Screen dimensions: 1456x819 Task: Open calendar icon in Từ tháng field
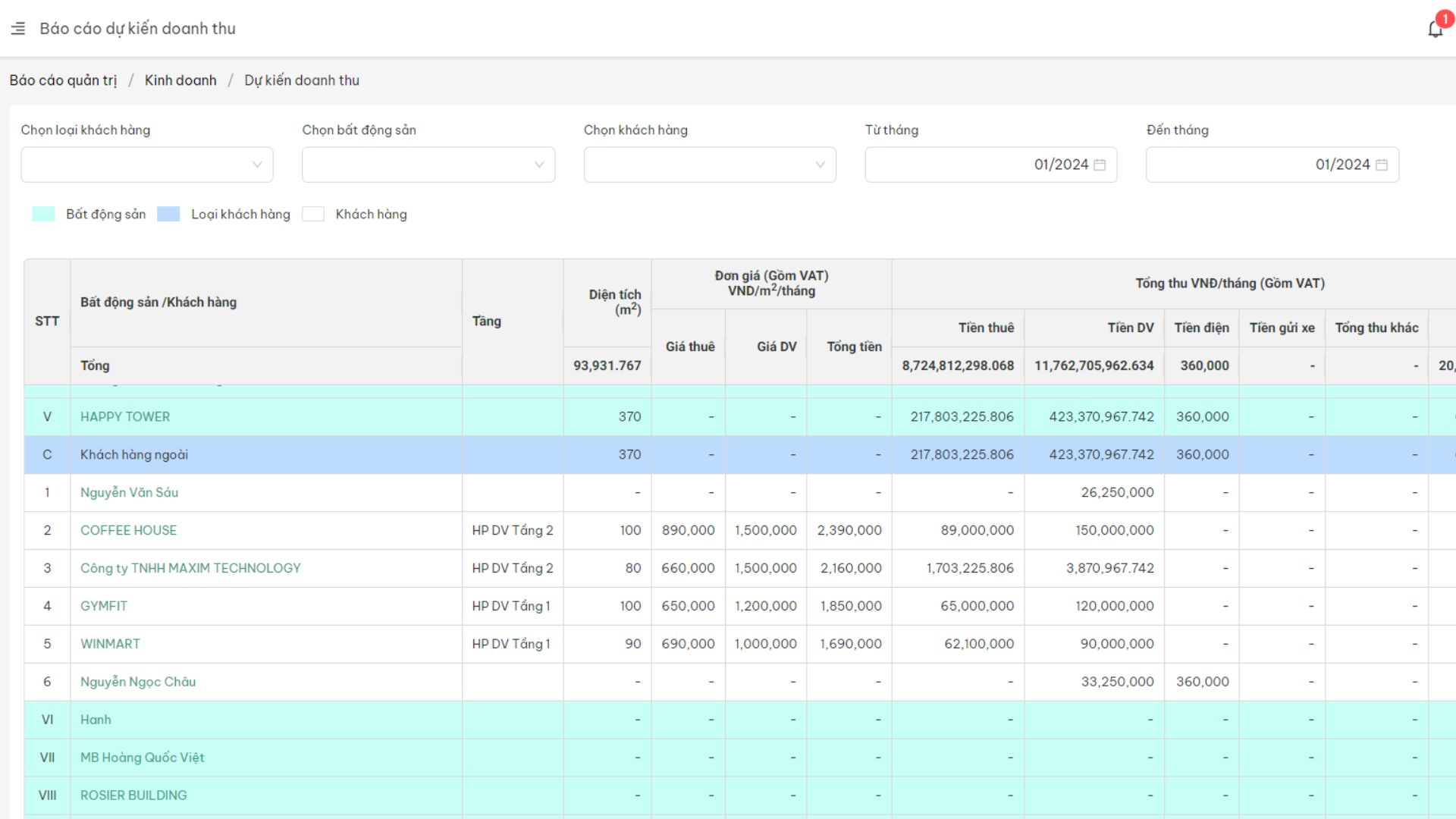1100,165
